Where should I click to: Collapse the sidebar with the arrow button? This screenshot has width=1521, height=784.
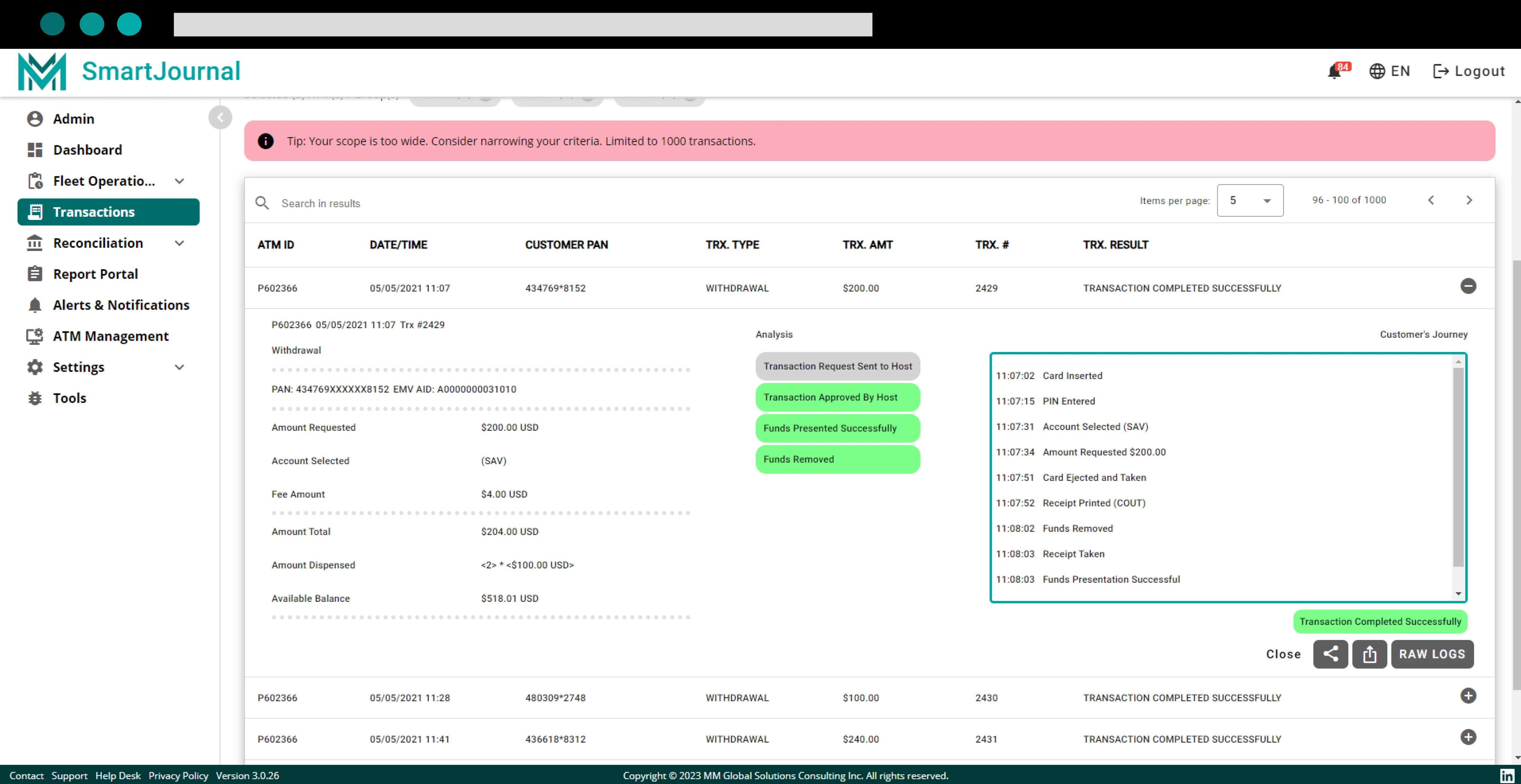[220, 117]
